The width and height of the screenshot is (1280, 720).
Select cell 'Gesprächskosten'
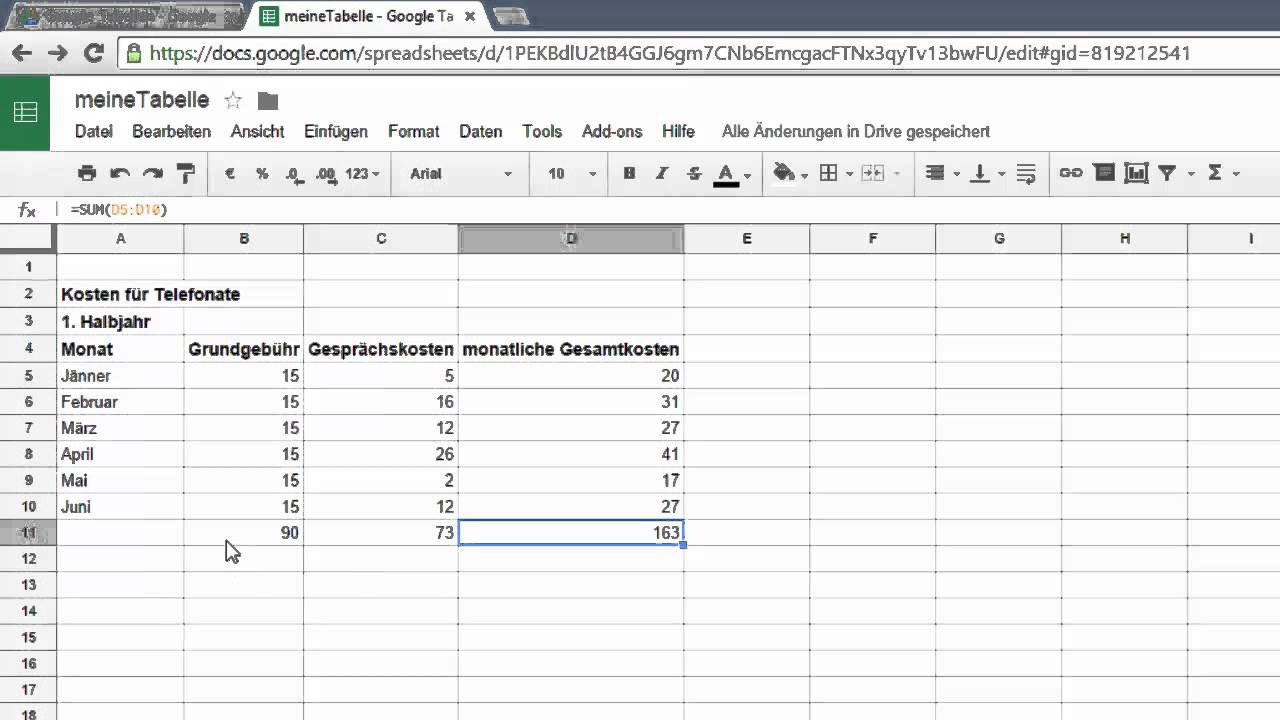(x=381, y=349)
